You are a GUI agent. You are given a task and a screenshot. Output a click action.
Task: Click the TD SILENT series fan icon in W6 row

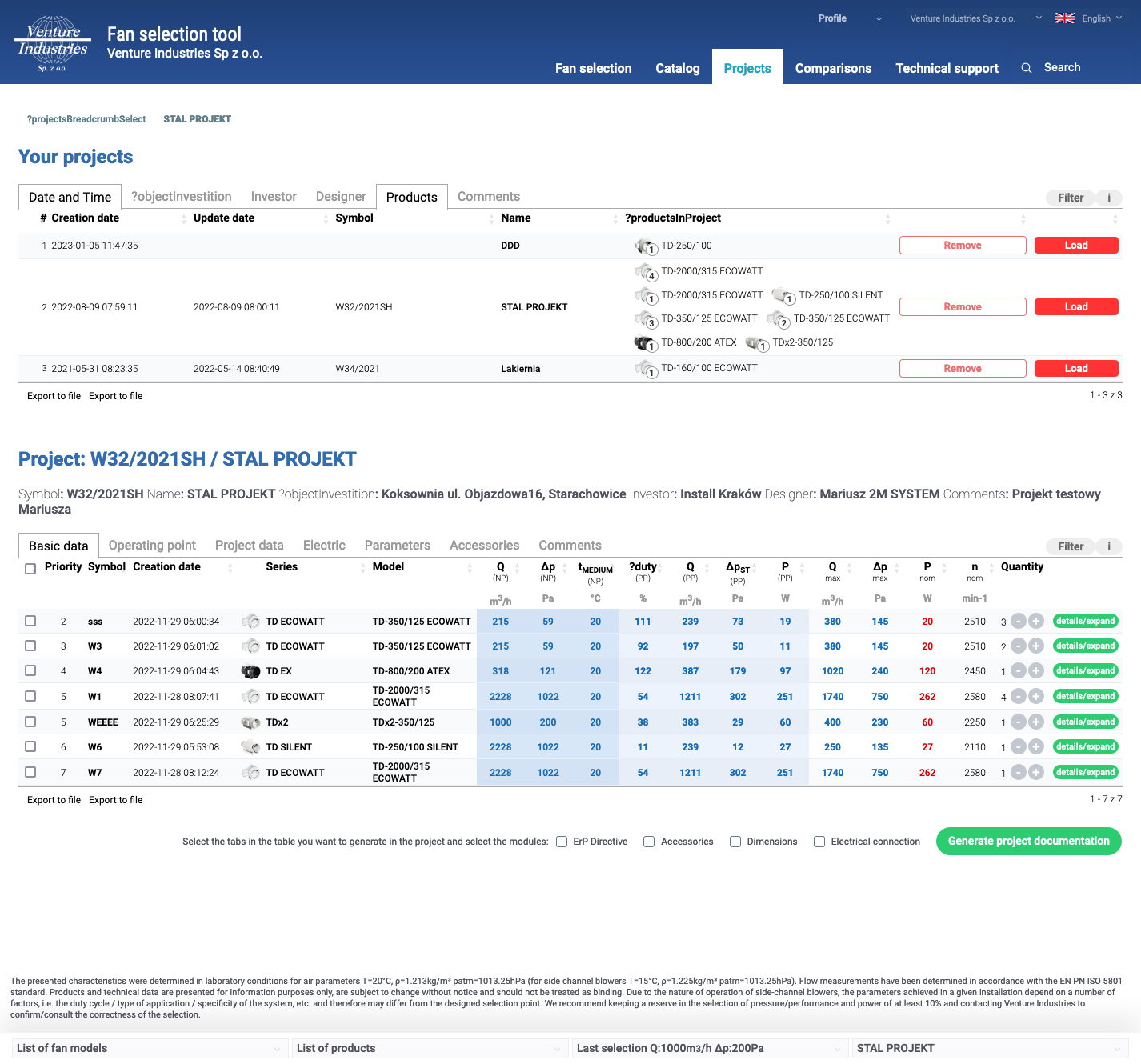click(250, 747)
